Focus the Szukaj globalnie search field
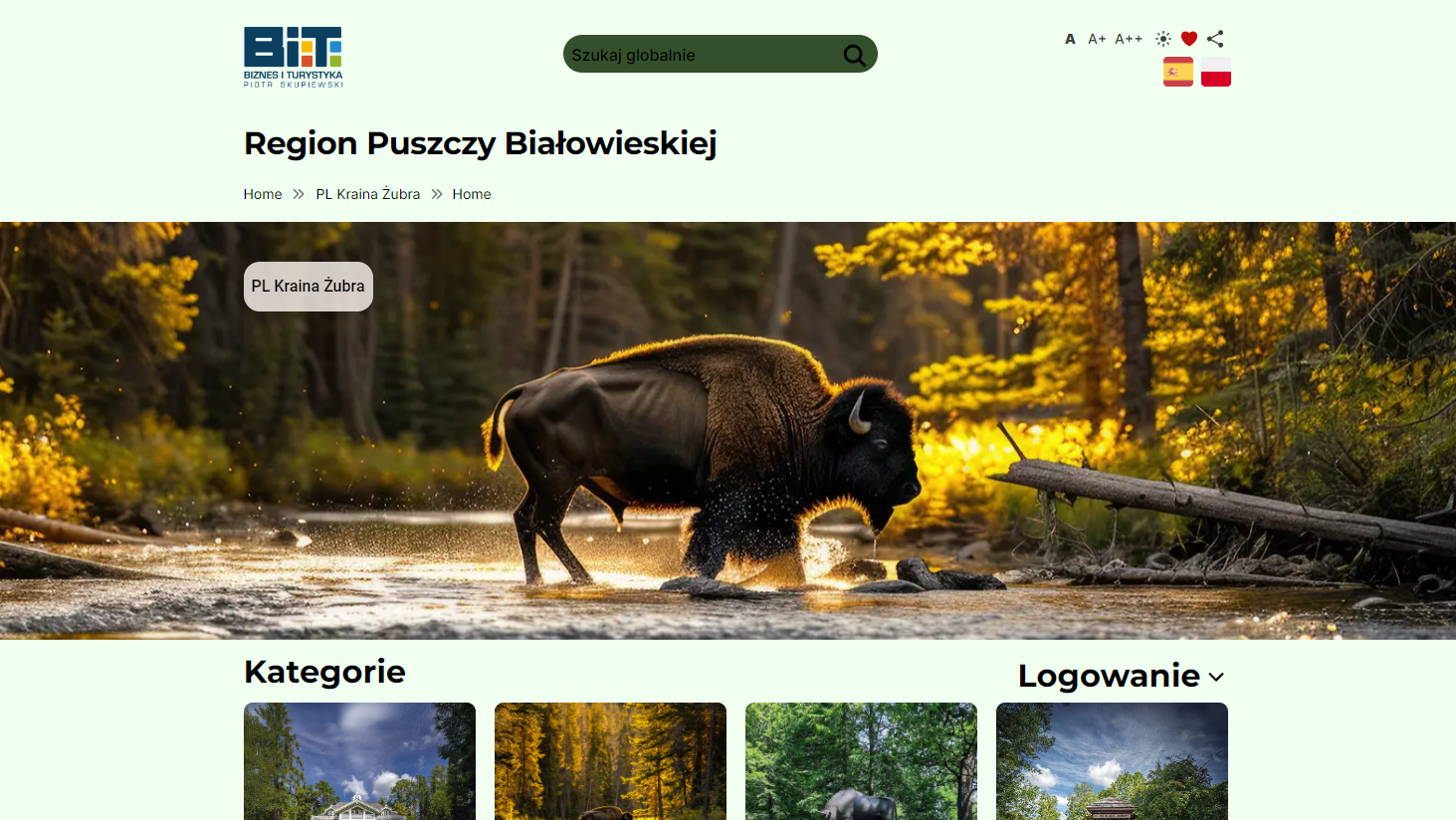Image resolution: width=1456 pixels, height=820 pixels. point(704,55)
